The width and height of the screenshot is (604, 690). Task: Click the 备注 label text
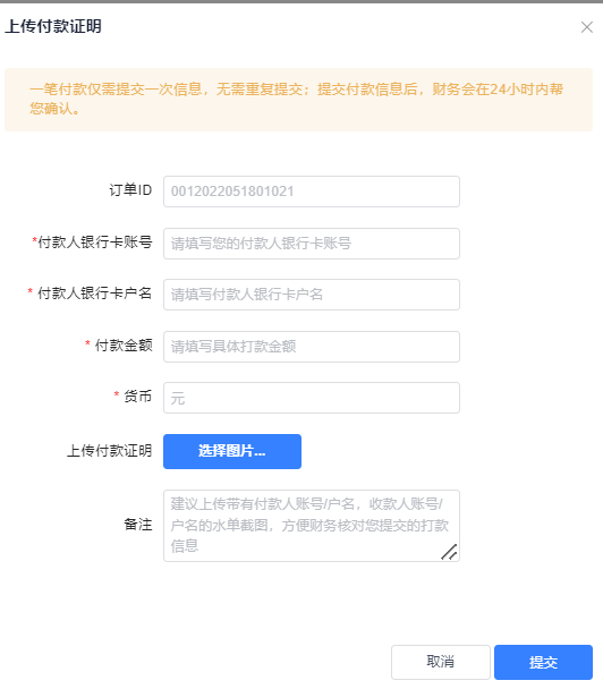(138, 525)
